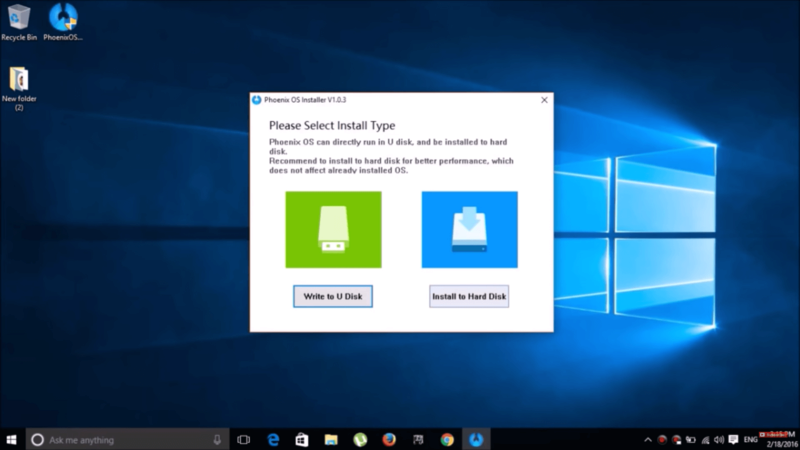800x450 pixels.
Task: Close the Phoenix OS Installer dialog
Action: [x=544, y=100]
